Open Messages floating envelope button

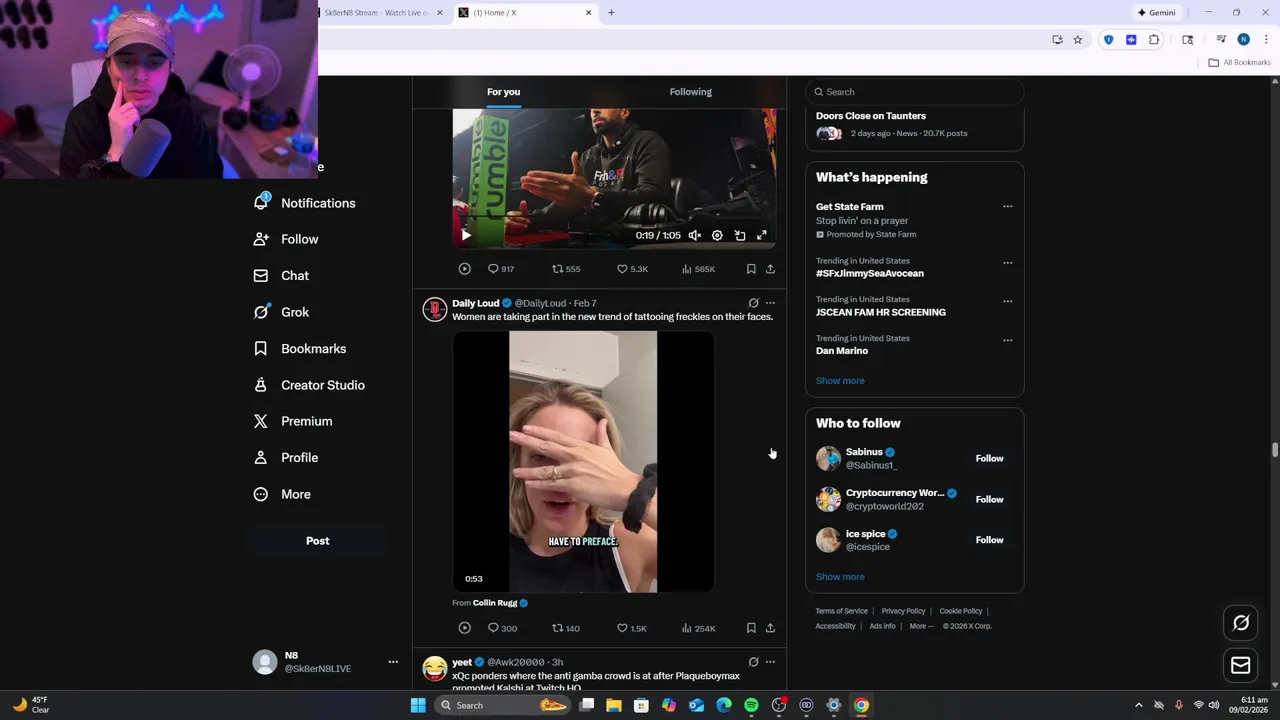[1241, 665]
